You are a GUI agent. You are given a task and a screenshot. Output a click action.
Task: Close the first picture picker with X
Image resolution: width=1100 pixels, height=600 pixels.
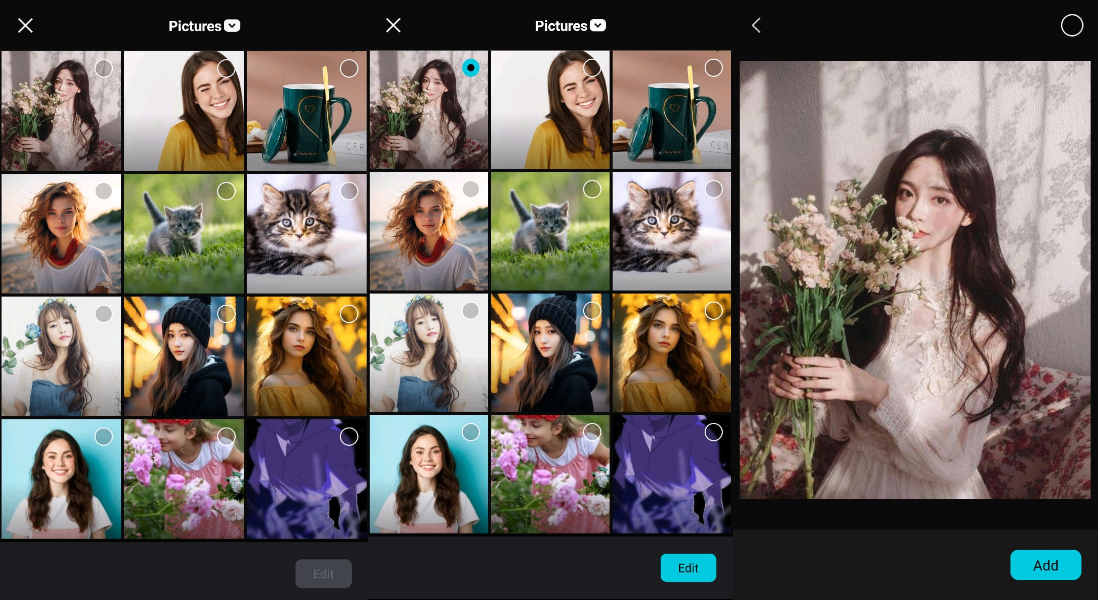pos(25,26)
